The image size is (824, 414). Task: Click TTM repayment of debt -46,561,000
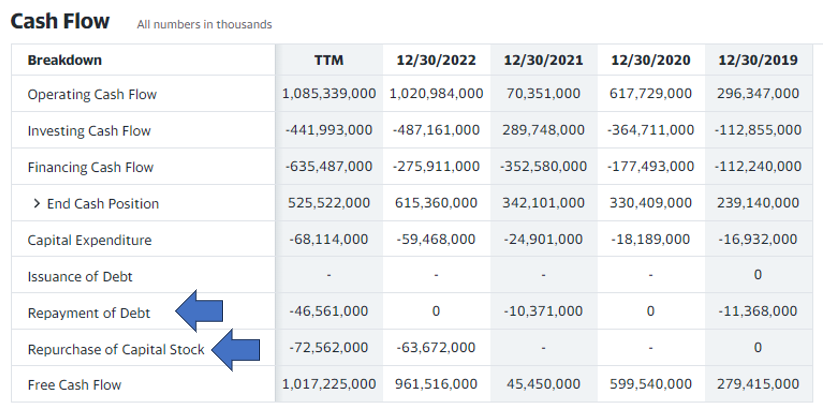click(329, 312)
